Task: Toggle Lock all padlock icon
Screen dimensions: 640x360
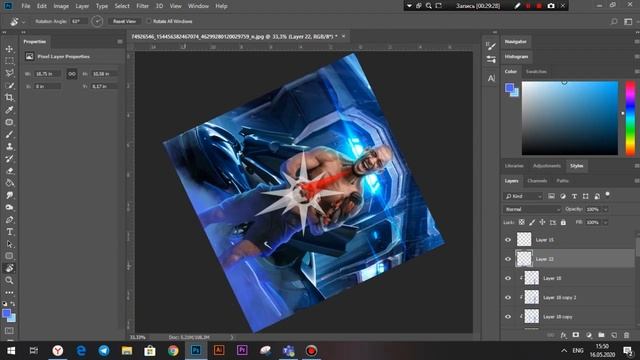Action: click(563, 222)
